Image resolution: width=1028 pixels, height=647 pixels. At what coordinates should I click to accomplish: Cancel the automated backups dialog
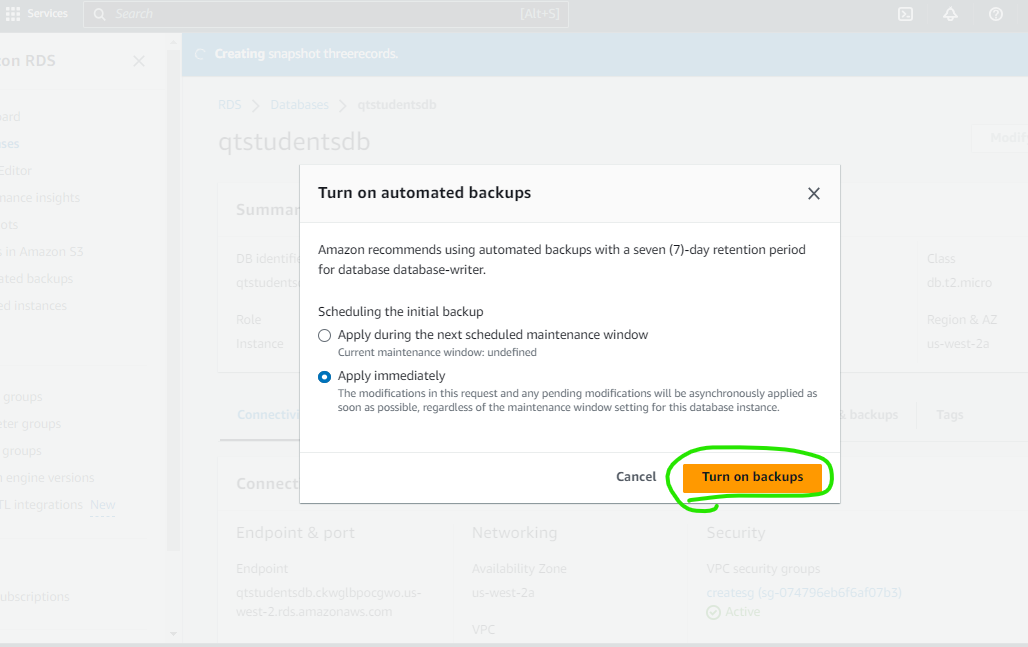636,477
